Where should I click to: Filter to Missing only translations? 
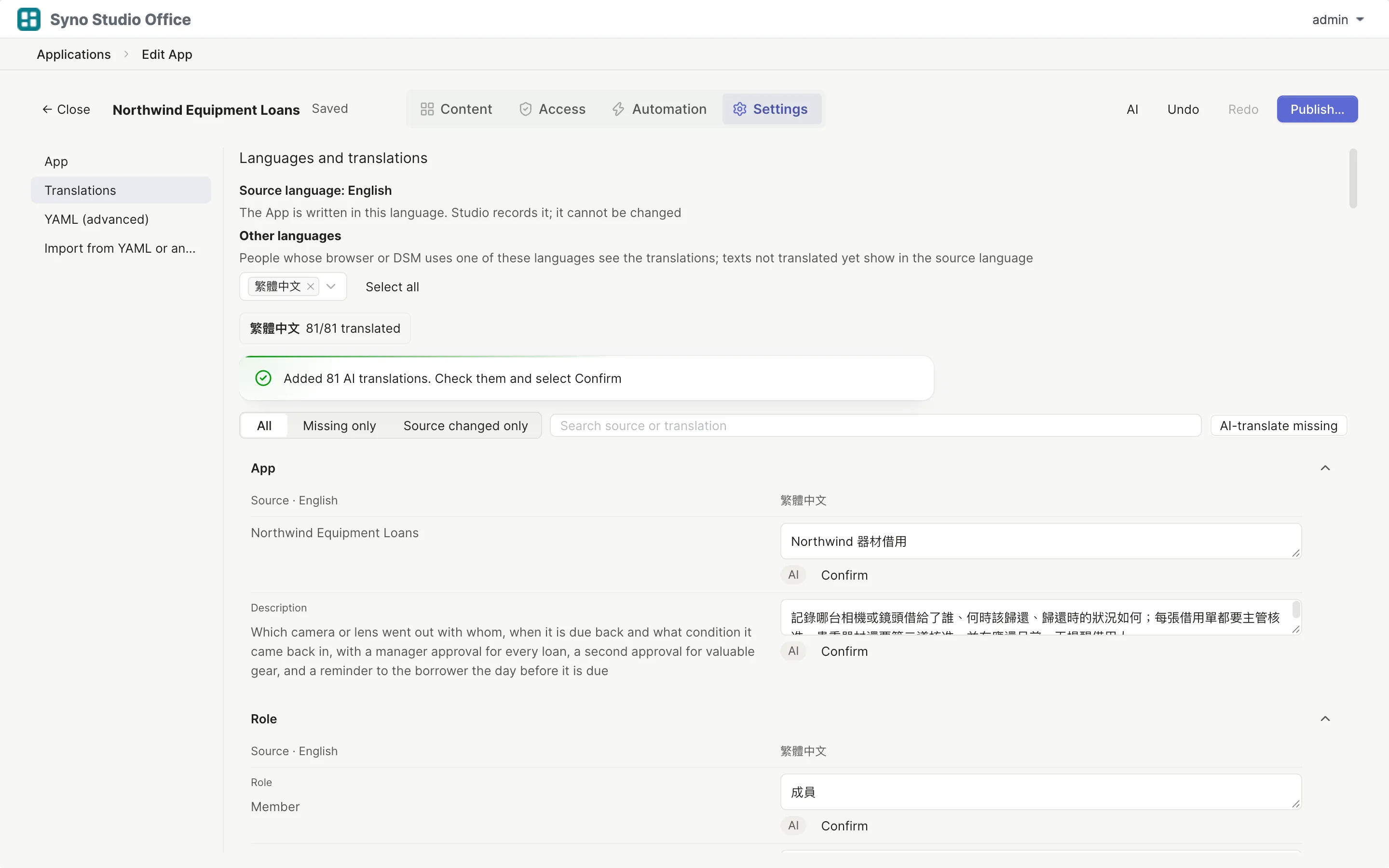point(339,425)
